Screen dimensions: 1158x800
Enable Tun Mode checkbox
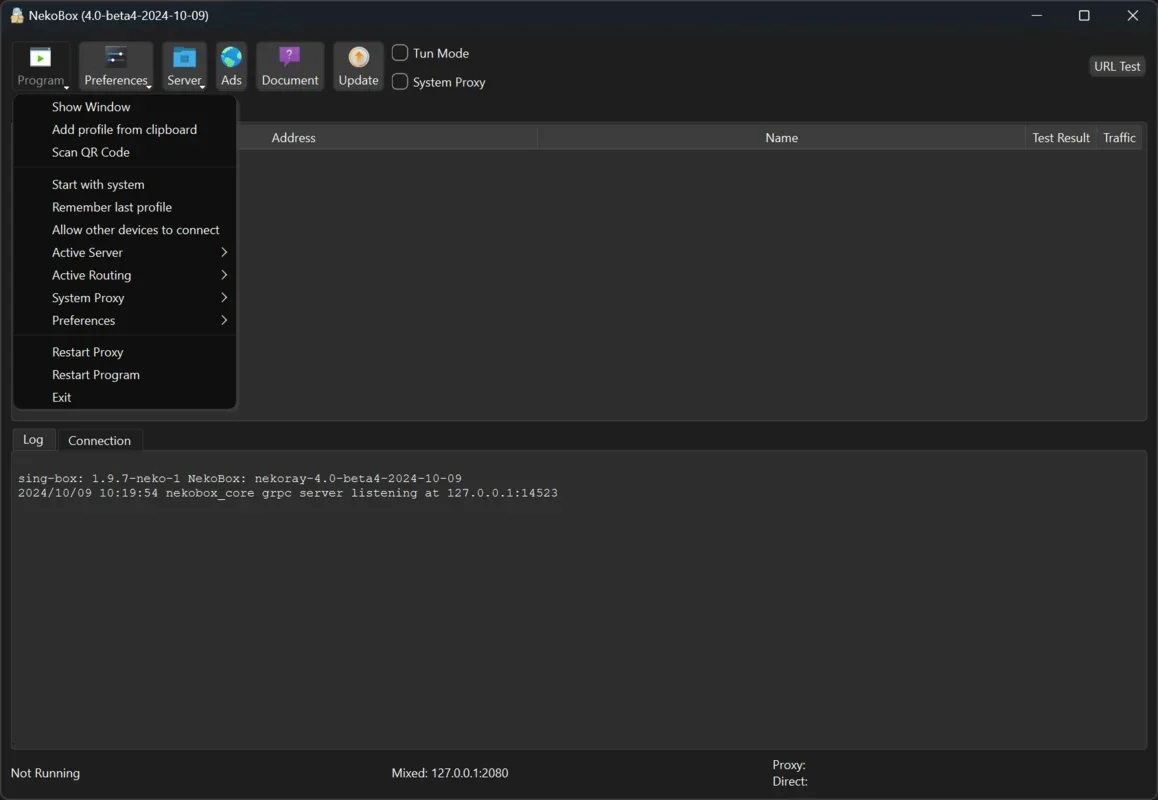pos(400,53)
